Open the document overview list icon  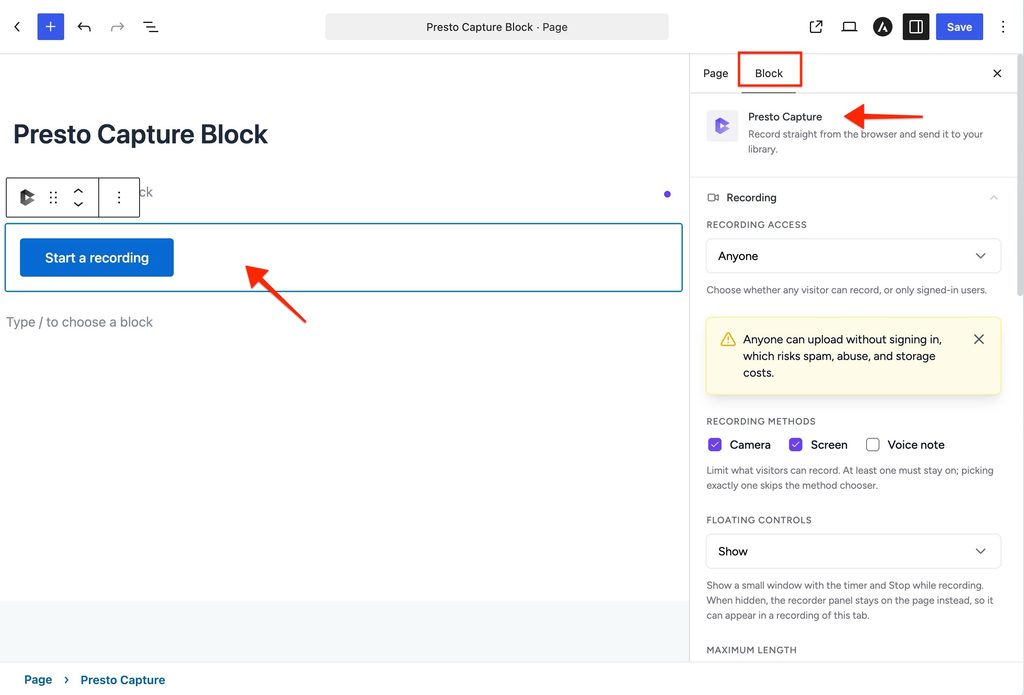tap(150, 27)
